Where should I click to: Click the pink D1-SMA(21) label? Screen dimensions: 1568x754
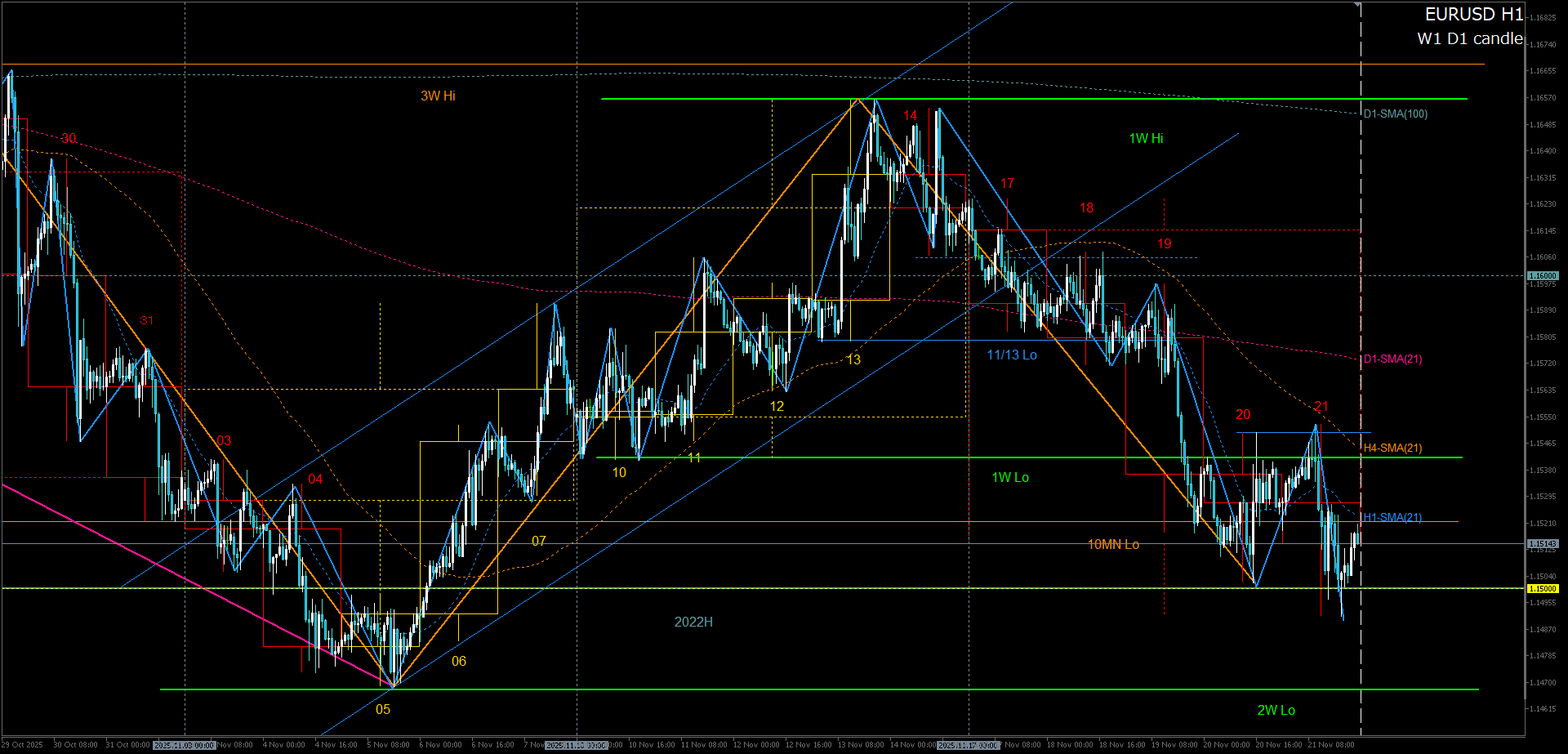pos(1392,359)
